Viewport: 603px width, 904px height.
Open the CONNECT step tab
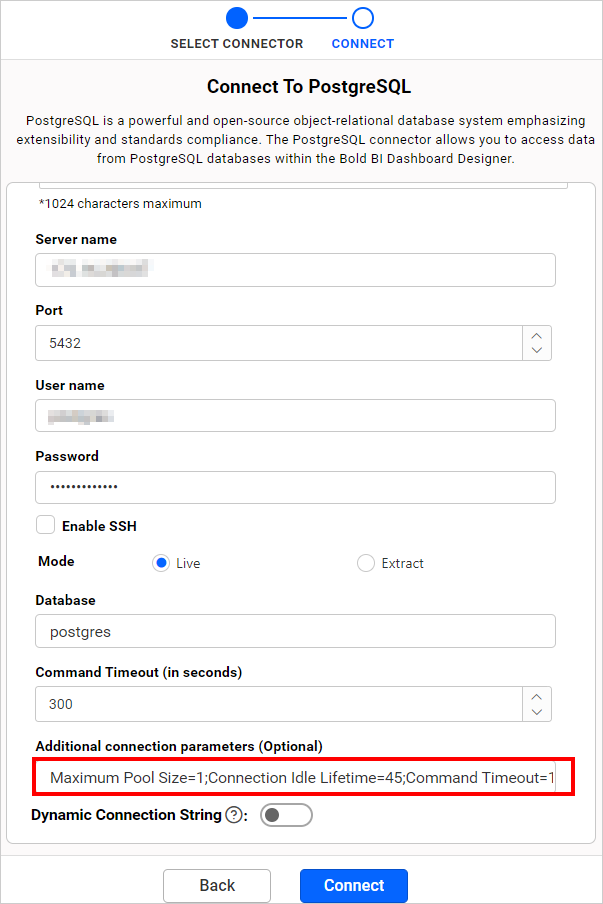[363, 44]
